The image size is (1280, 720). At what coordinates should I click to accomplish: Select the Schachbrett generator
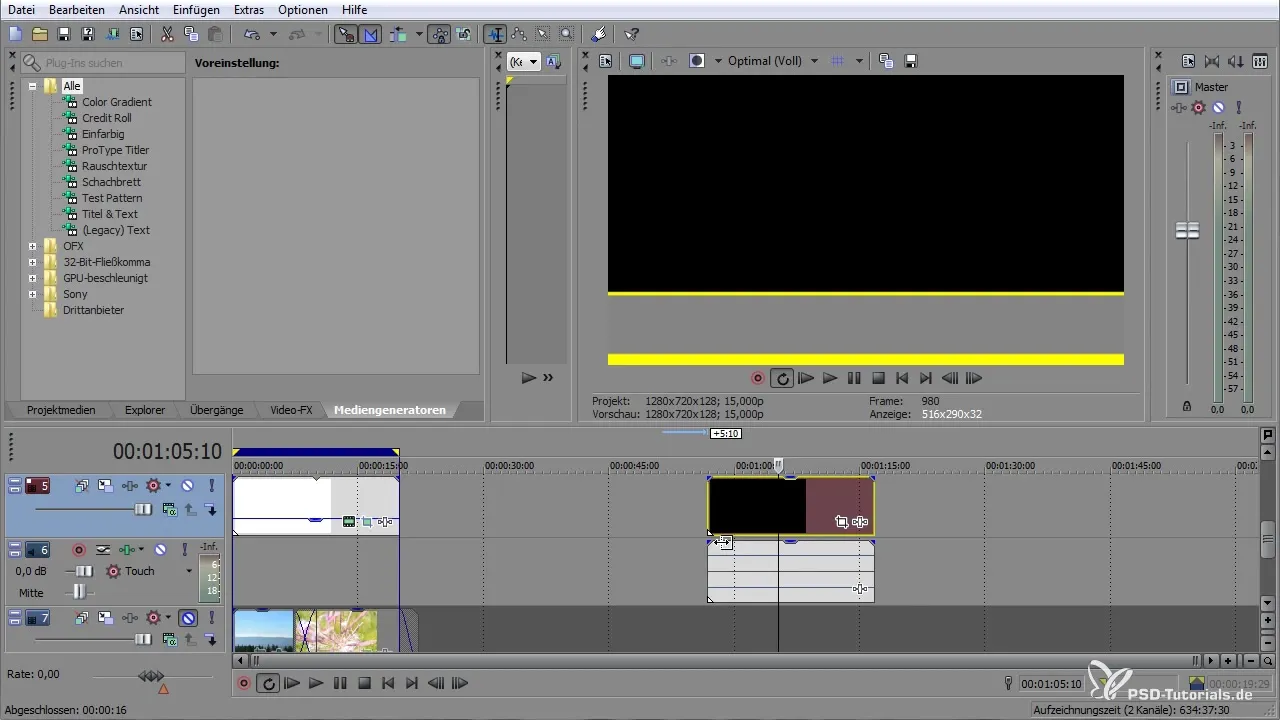111,182
